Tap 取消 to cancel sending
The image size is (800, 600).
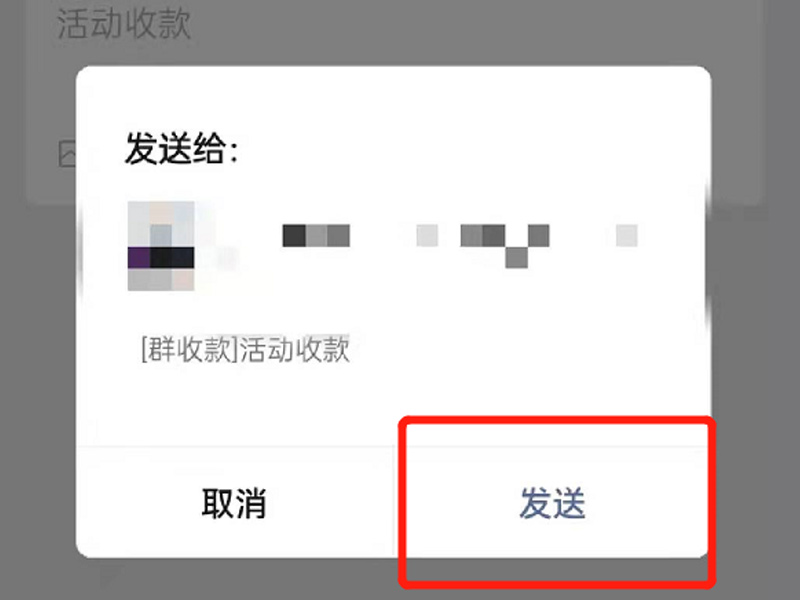(234, 504)
